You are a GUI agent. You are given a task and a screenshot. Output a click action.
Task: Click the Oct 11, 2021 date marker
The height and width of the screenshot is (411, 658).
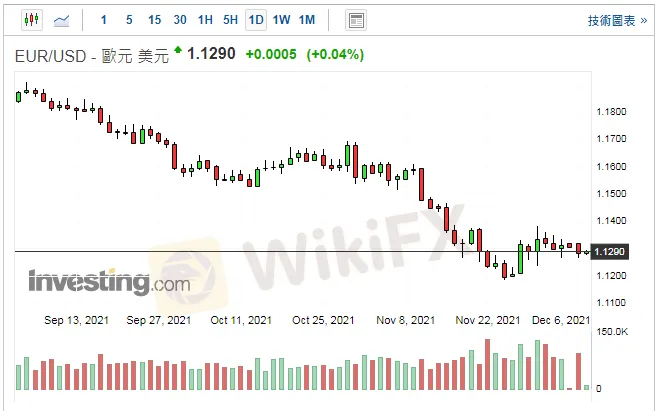[242, 320]
